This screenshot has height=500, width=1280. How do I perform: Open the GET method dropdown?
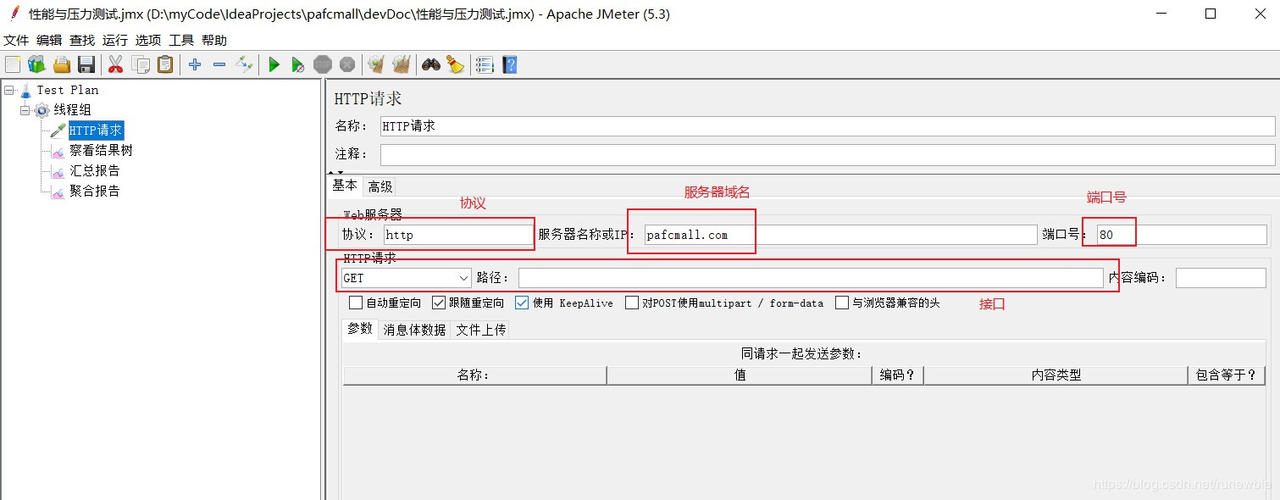[x=406, y=278]
